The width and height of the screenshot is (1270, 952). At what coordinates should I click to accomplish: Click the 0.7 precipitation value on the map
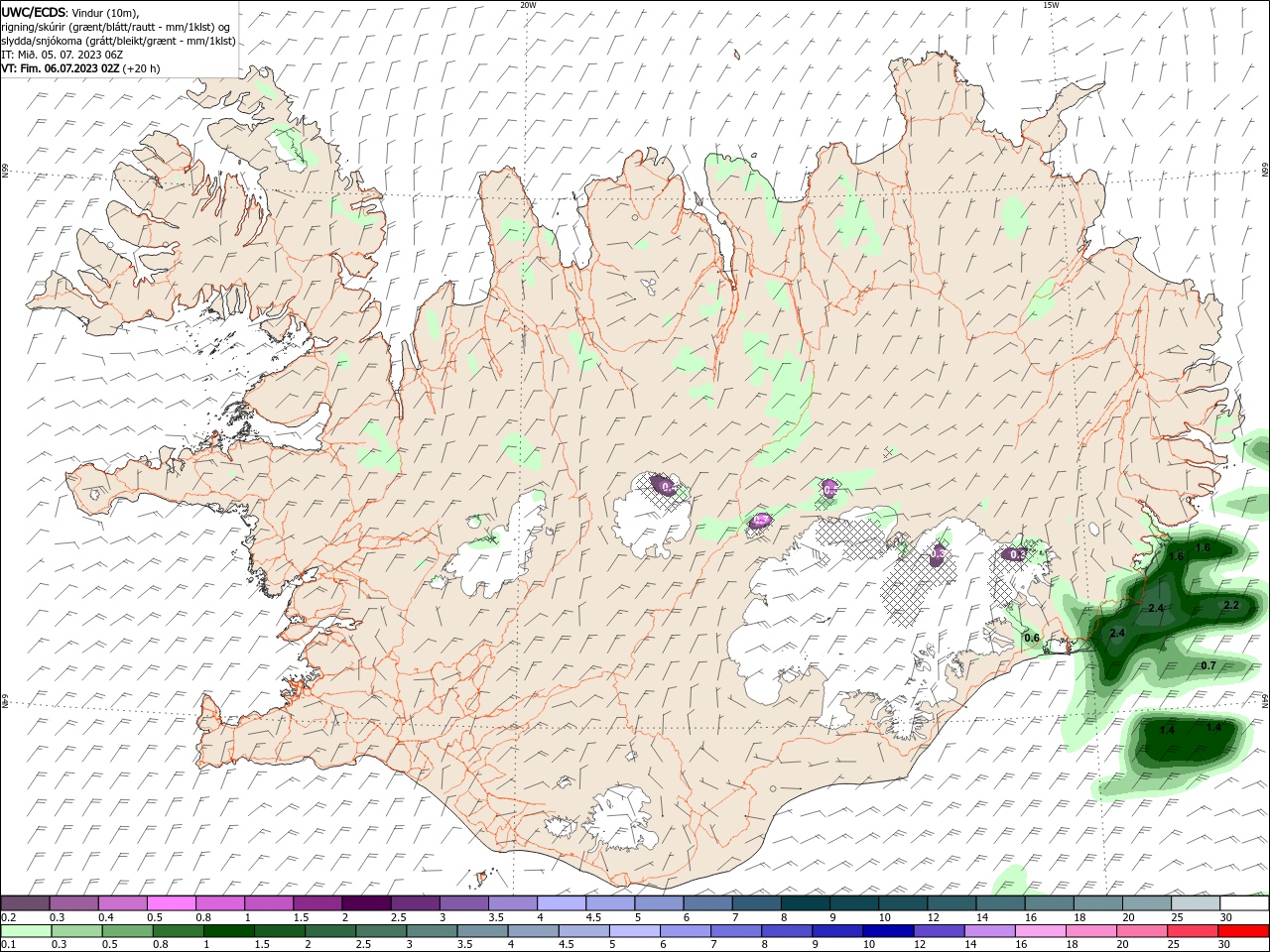(x=1207, y=665)
